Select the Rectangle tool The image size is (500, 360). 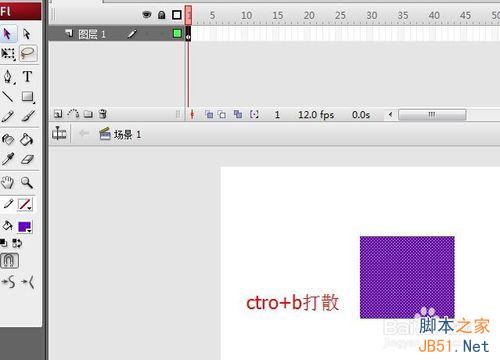(x=27, y=97)
